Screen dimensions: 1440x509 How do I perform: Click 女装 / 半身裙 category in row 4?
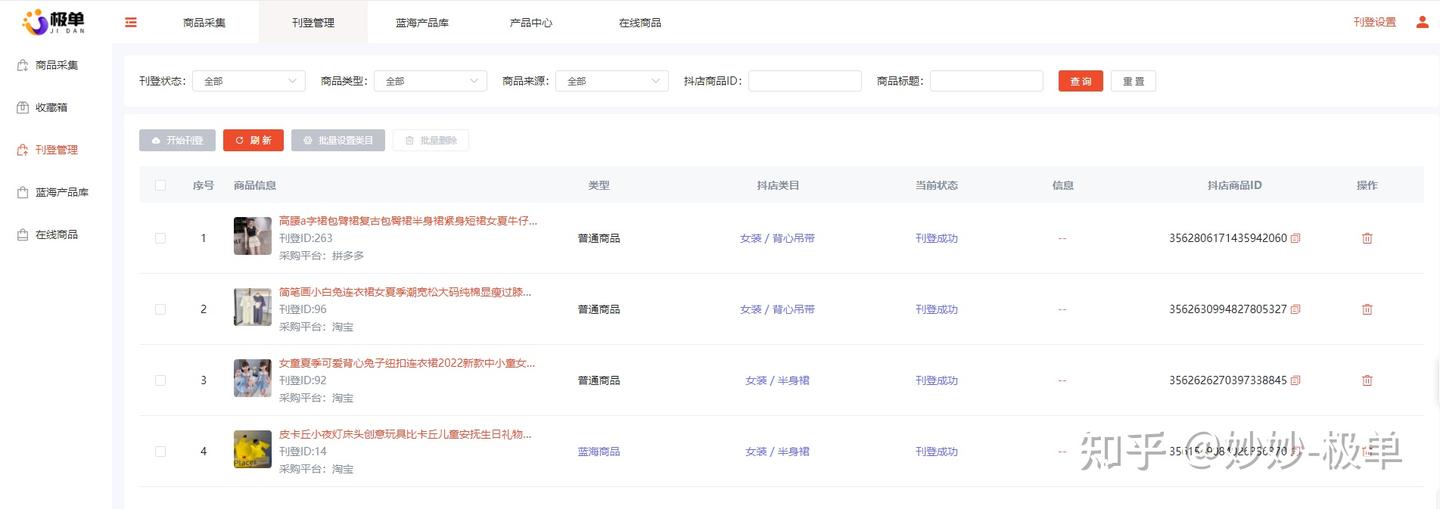point(777,451)
